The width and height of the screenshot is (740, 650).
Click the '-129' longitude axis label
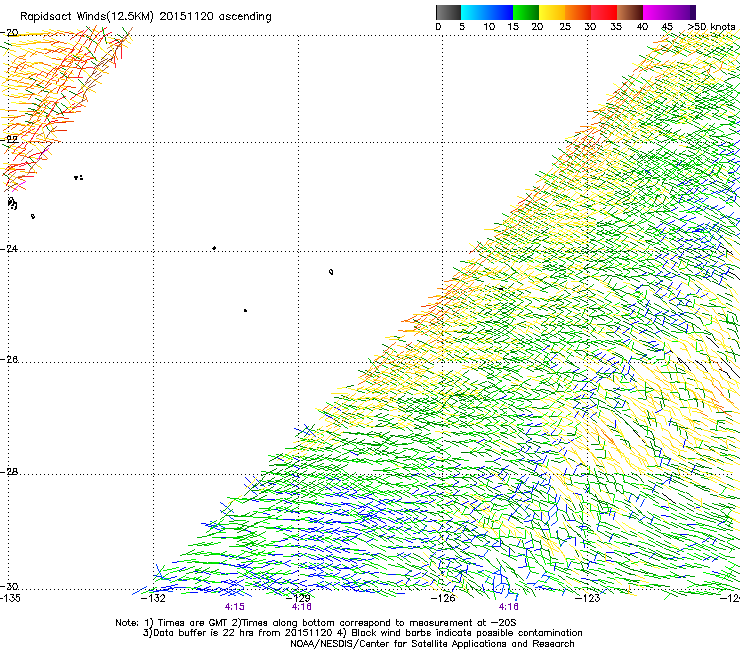coord(298,598)
